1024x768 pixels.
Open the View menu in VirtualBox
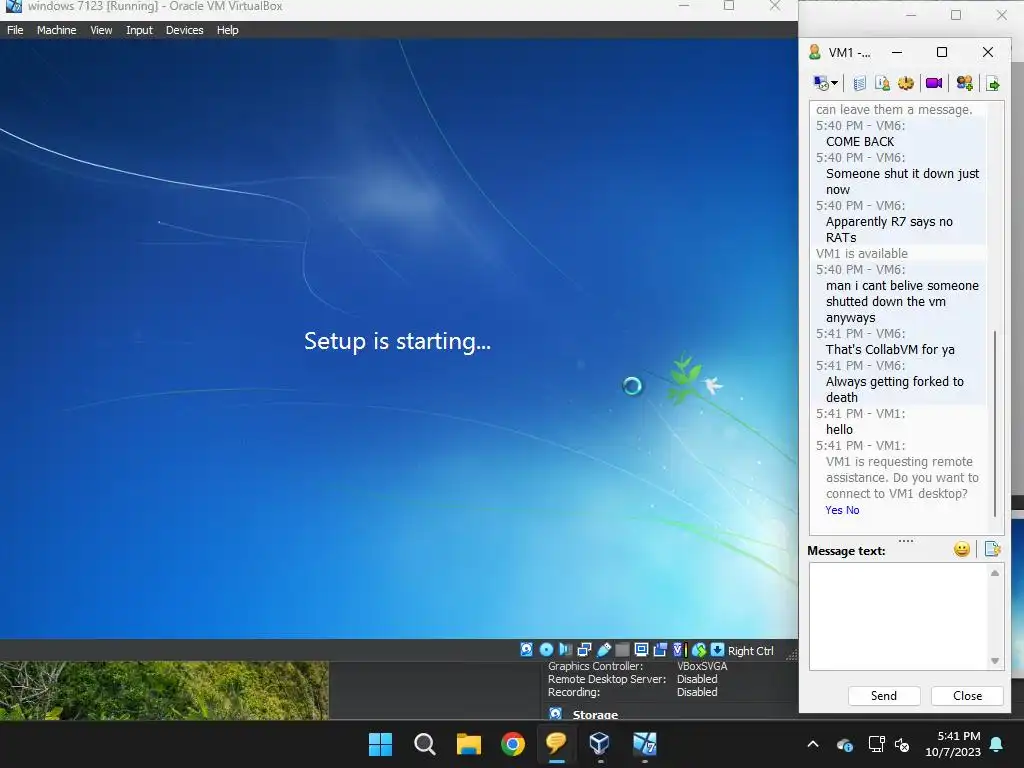tap(101, 30)
